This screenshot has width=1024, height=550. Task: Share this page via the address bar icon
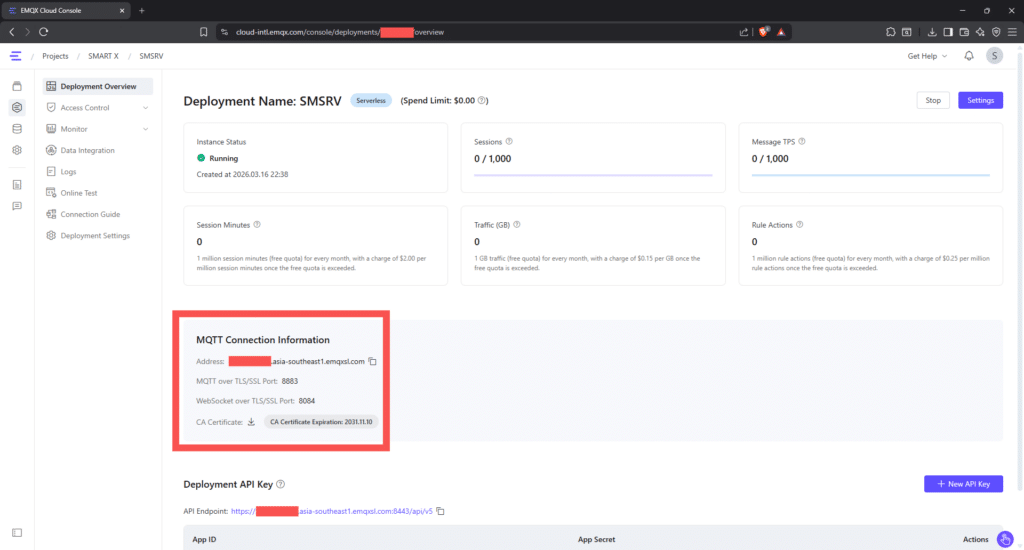pos(744,32)
